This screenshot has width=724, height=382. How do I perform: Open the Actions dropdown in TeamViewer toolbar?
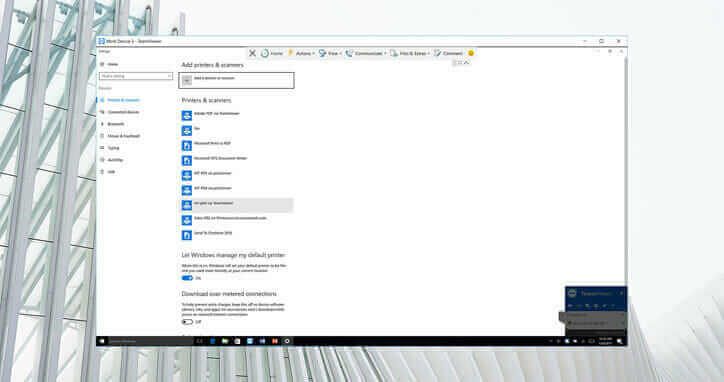tap(301, 53)
